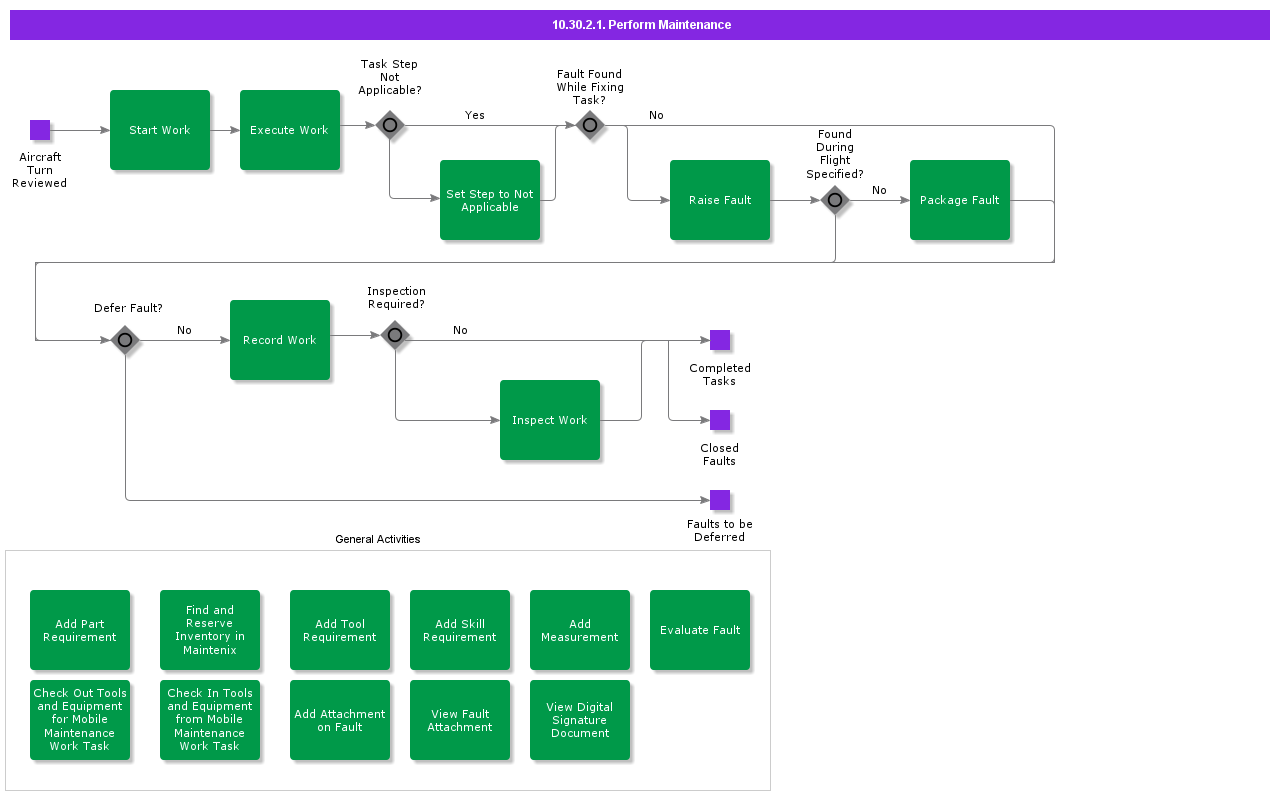Screen dimensions: 1280x800
Task: Click the Raise Fault activity
Action: (720, 200)
